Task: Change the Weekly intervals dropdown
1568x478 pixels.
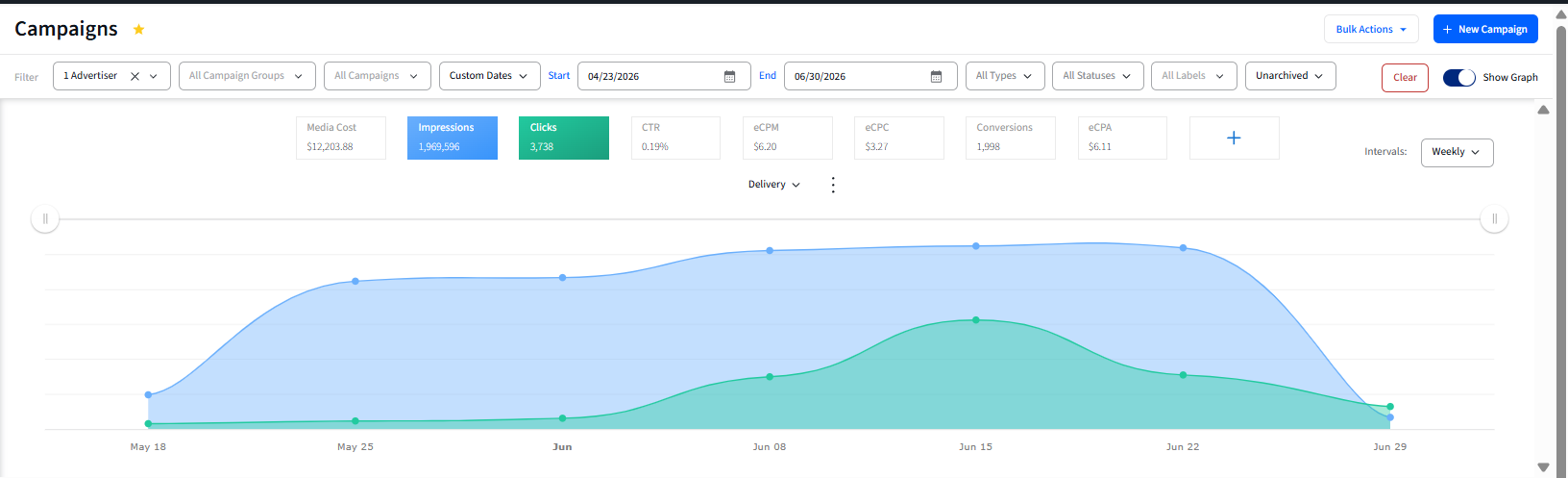Action: [1457, 152]
